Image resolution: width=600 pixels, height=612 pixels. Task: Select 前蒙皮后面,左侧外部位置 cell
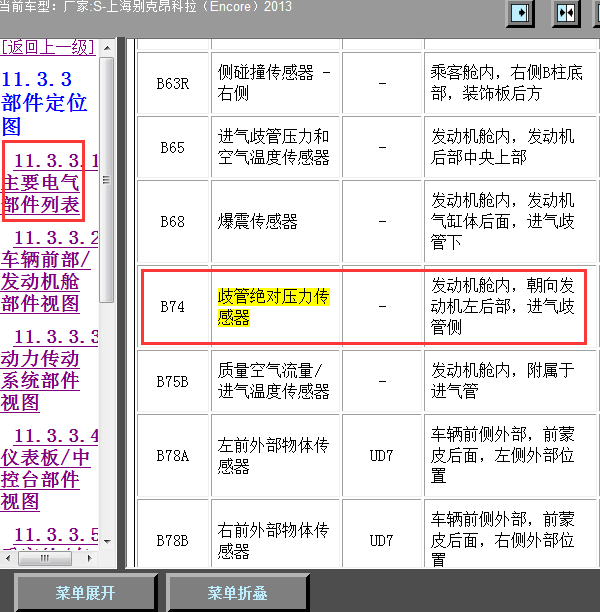pos(510,455)
